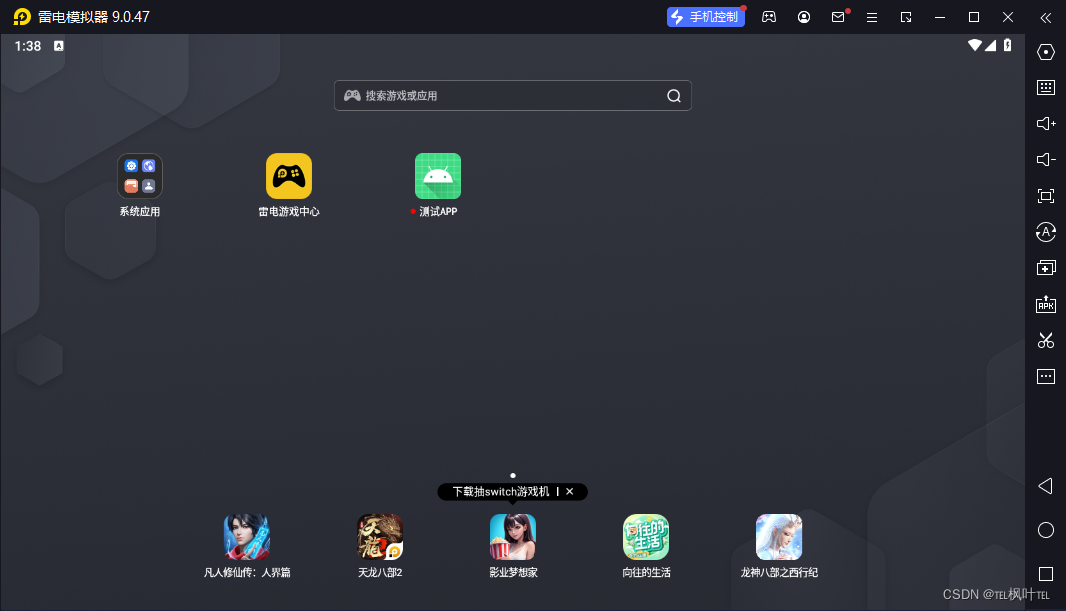1066x611 pixels.
Task: Open multi-instance manager icon
Action: tap(1046, 268)
